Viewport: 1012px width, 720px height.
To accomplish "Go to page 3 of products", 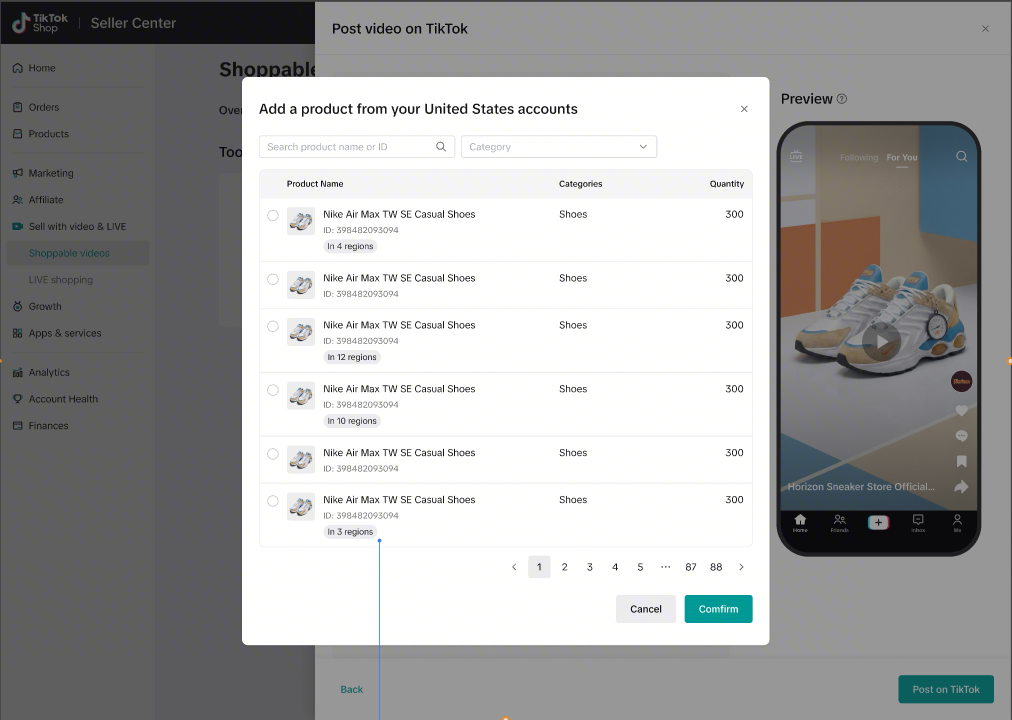I will point(590,567).
